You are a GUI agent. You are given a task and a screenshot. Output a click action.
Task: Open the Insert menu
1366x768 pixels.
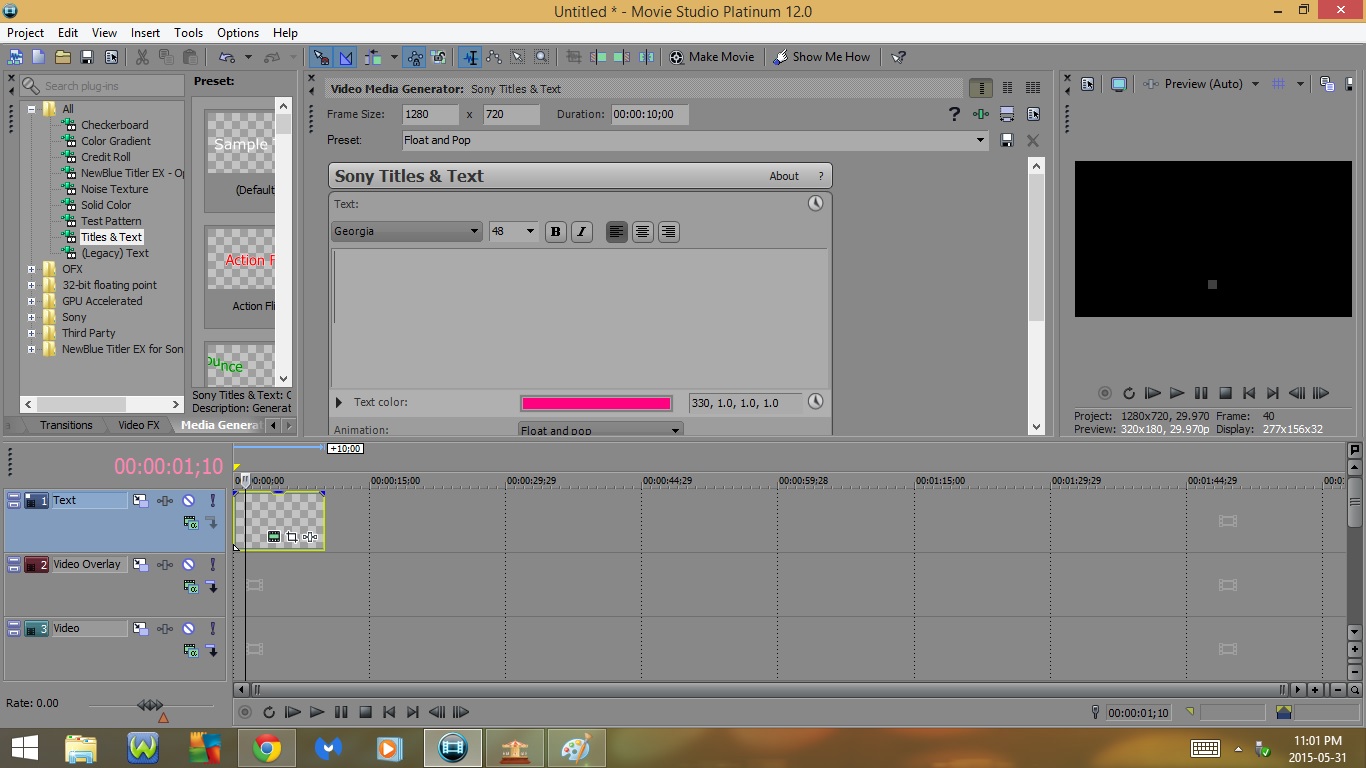coord(145,33)
